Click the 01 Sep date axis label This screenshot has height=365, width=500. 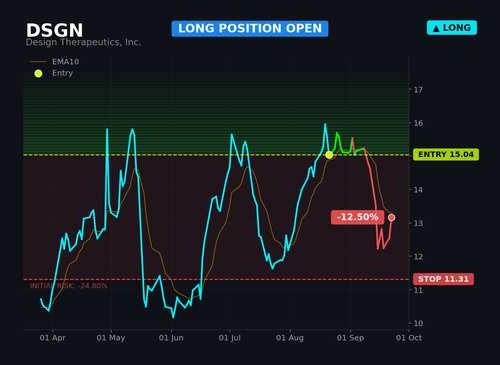point(350,338)
